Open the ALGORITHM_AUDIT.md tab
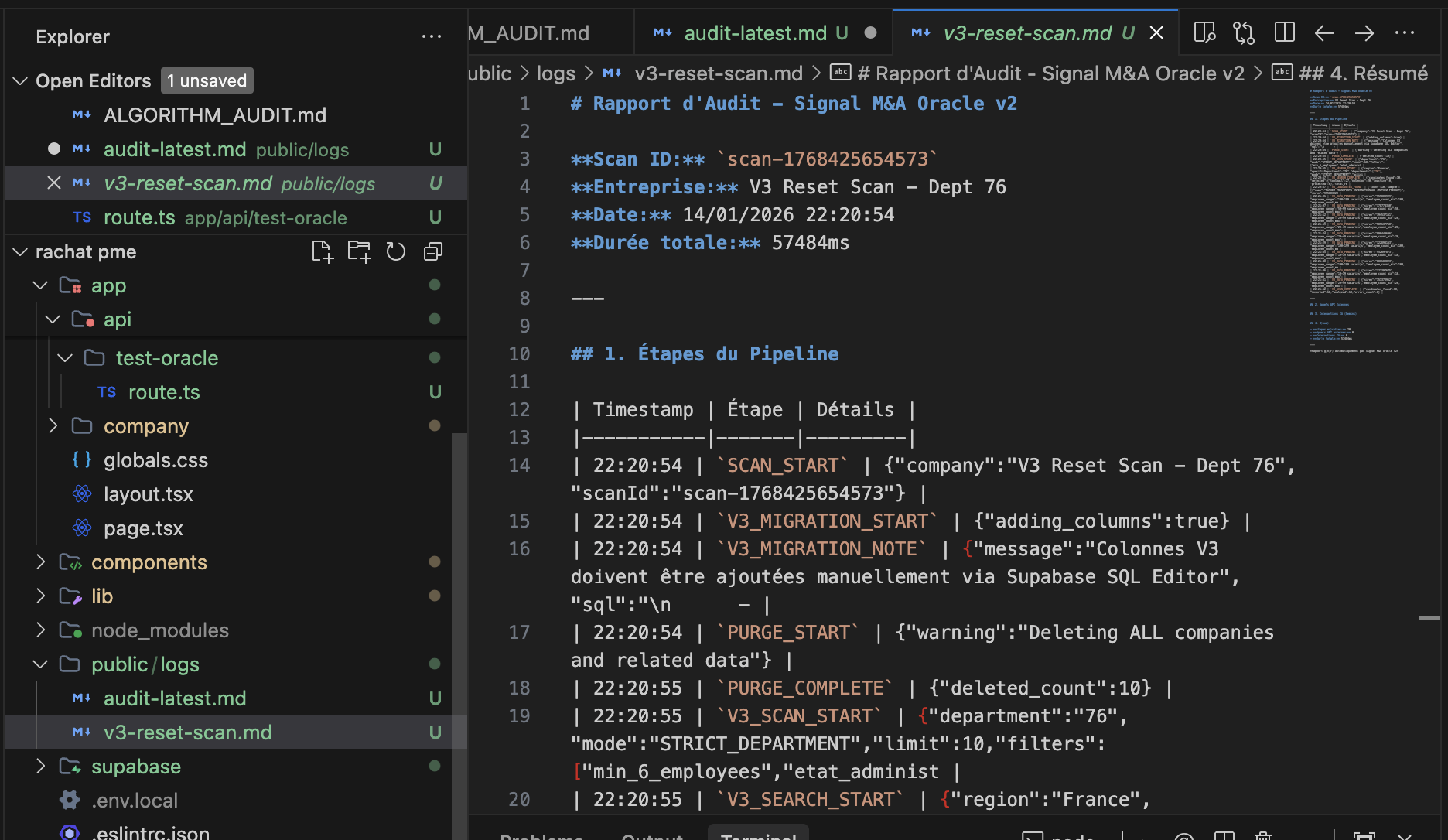 [x=534, y=32]
